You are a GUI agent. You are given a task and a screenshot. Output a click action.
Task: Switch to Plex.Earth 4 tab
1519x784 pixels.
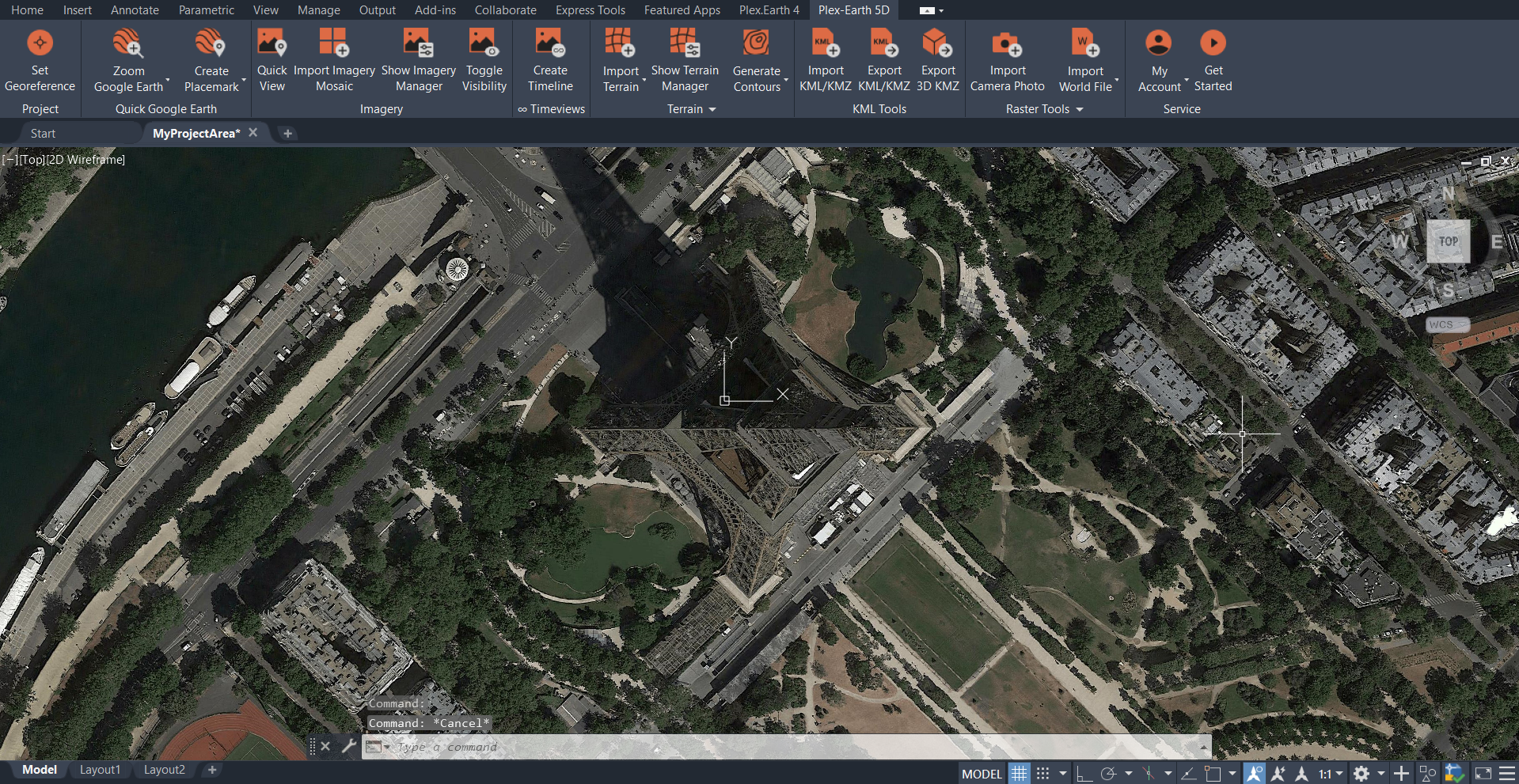(769, 10)
